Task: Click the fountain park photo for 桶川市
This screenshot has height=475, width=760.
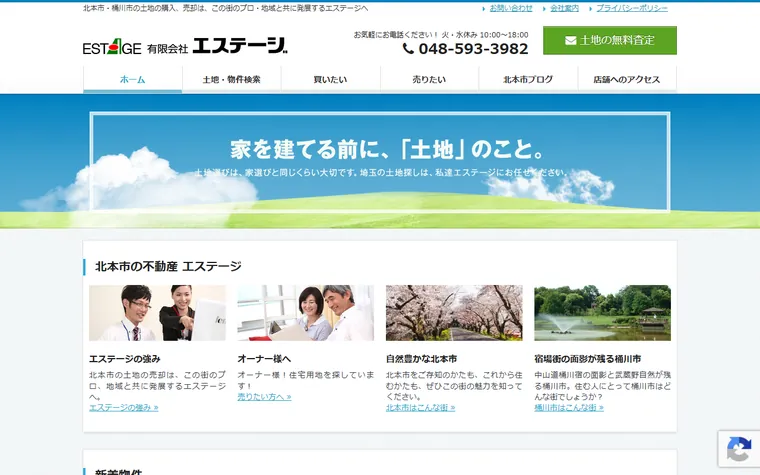Action: point(602,313)
